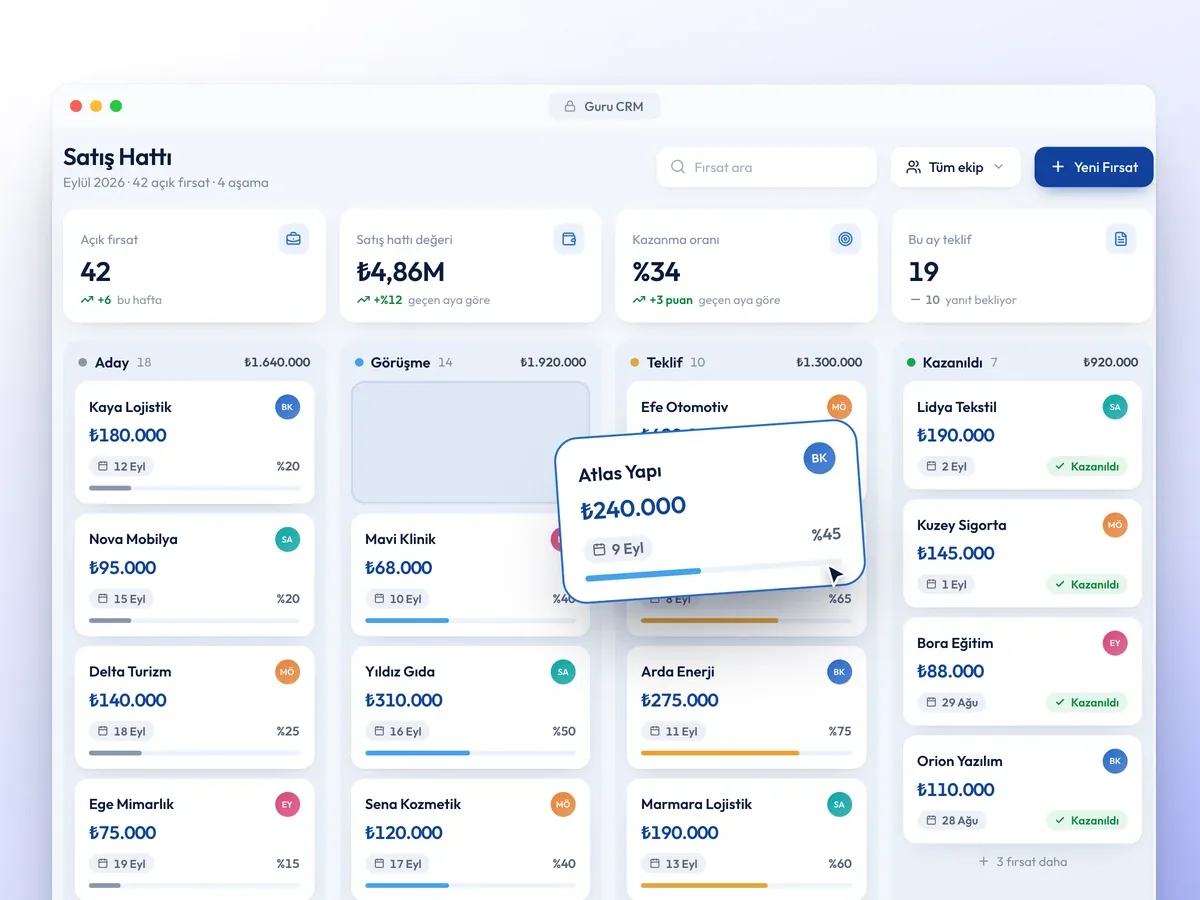This screenshot has width=1200, height=900.
Task: Click the progress bar on Arda Enerji card
Action: click(746, 753)
